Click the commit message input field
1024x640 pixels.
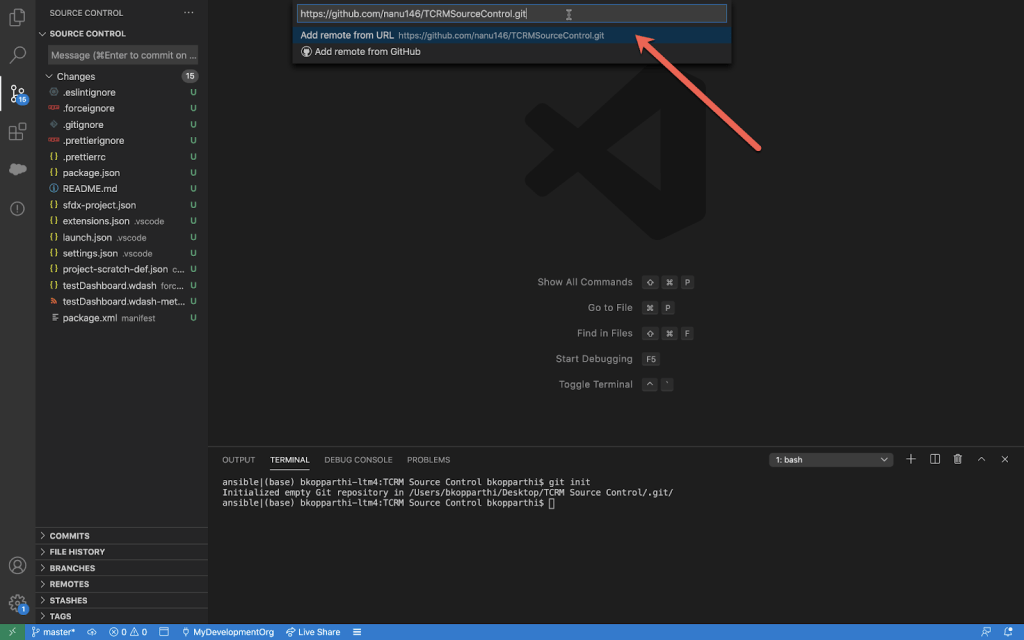coord(119,55)
